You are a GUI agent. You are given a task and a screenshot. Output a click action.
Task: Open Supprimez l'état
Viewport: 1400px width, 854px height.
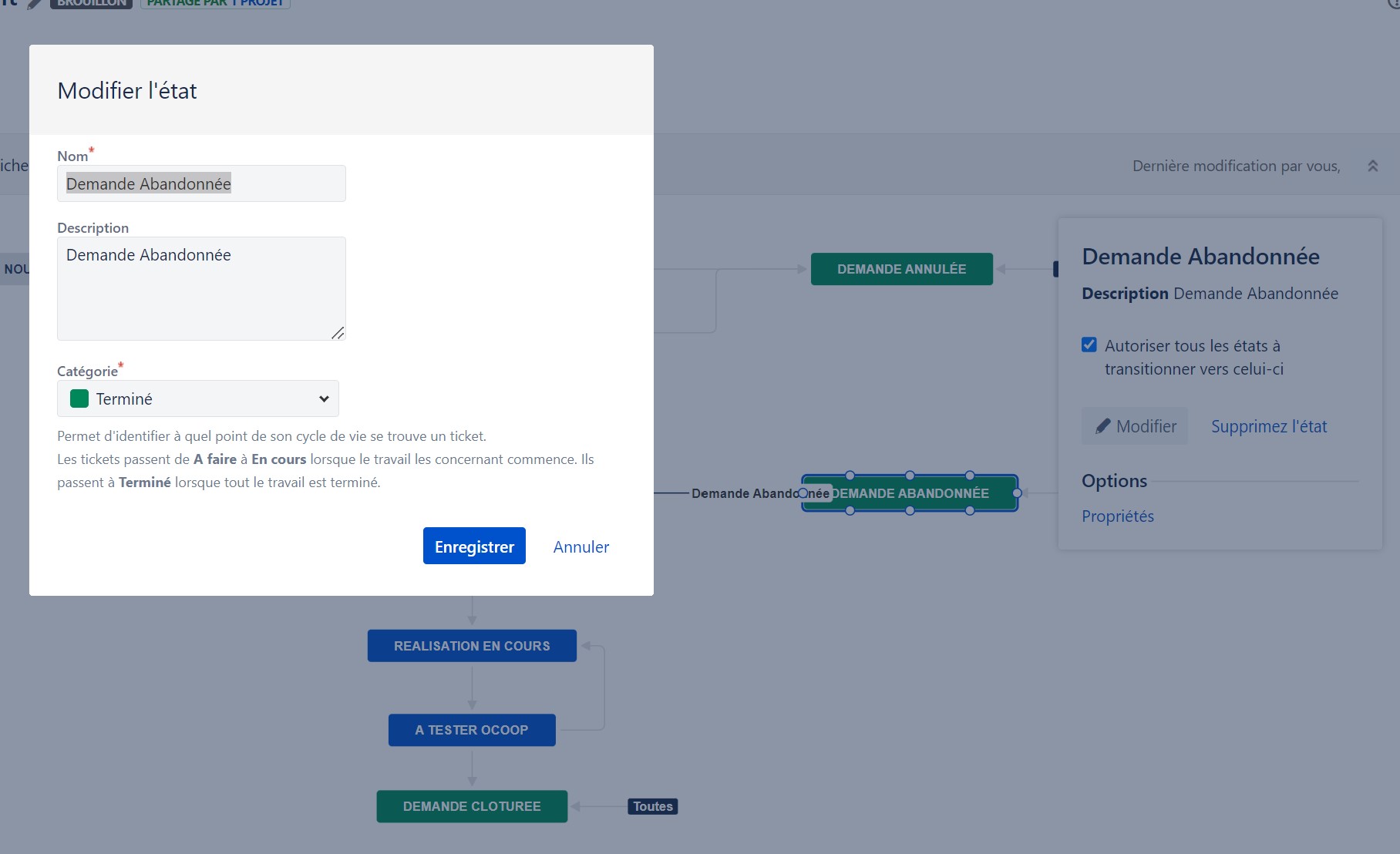tap(1268, 426)
